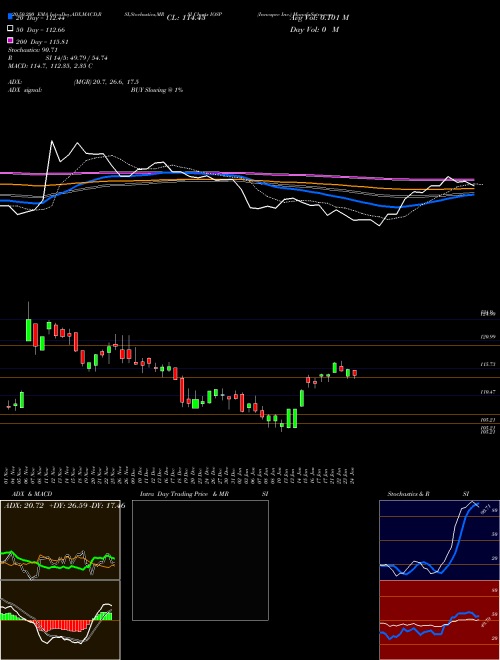This screenshot has height=660, width=500.
Task: Open the ADX indicator chart panel
Action: [60, 540]
